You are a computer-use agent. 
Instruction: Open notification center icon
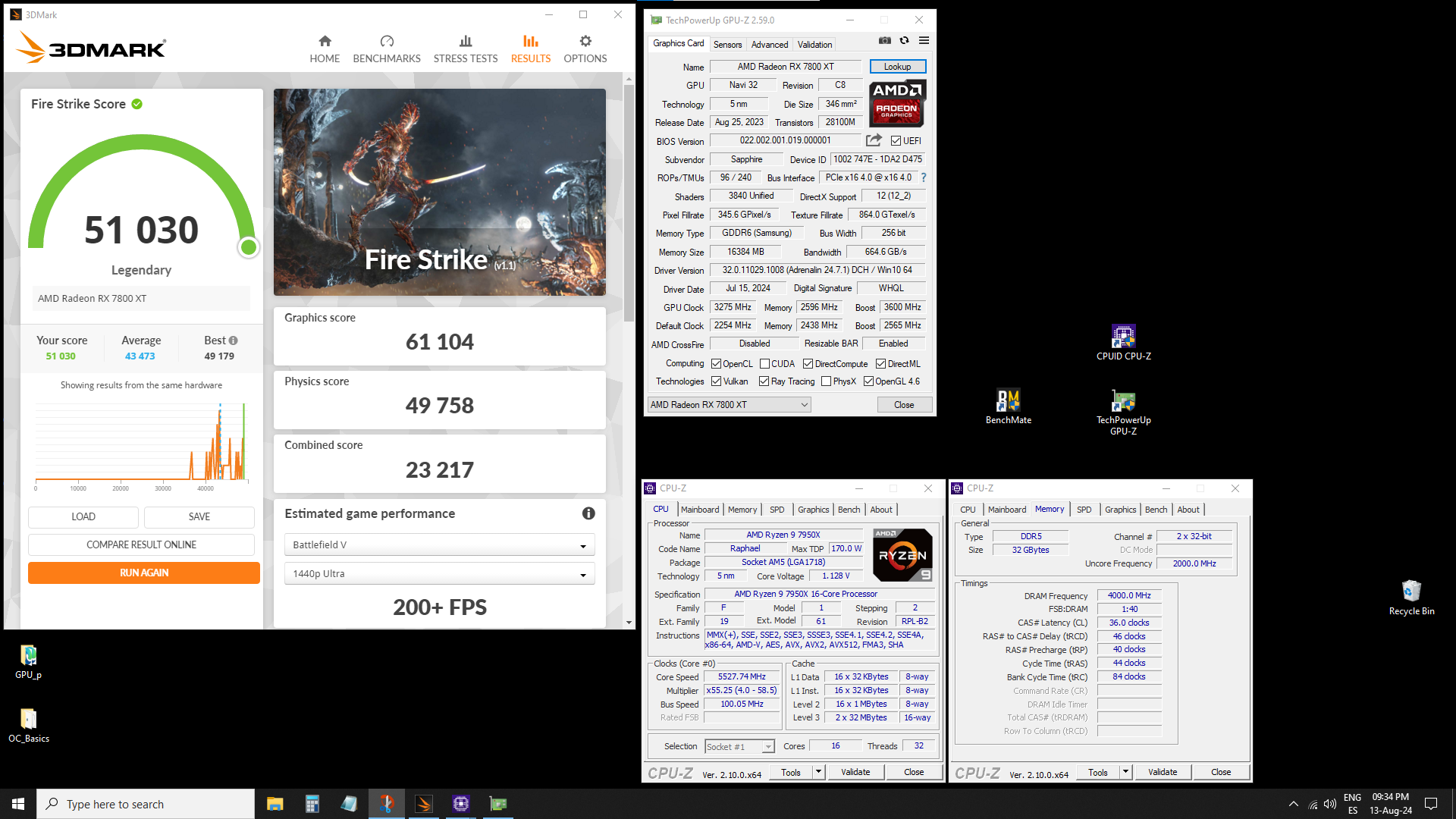pyautogui.click(x=1431, y=804)
